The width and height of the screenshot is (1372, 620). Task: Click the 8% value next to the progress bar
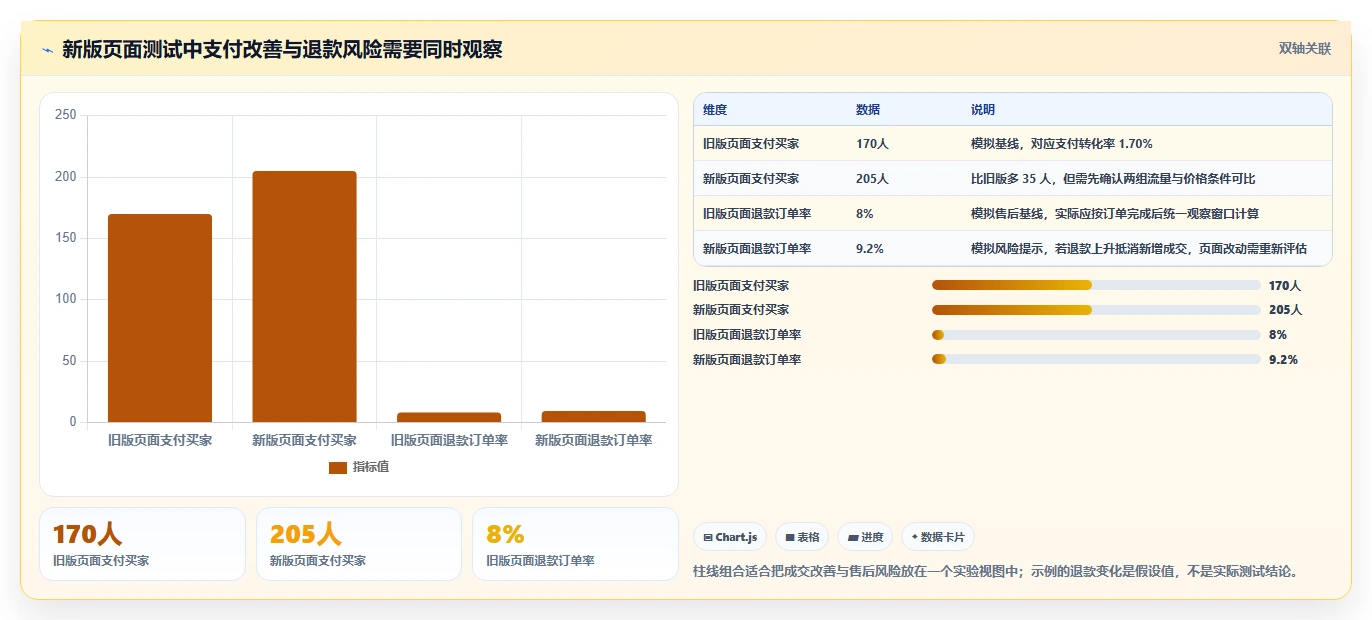(1278, 335)
